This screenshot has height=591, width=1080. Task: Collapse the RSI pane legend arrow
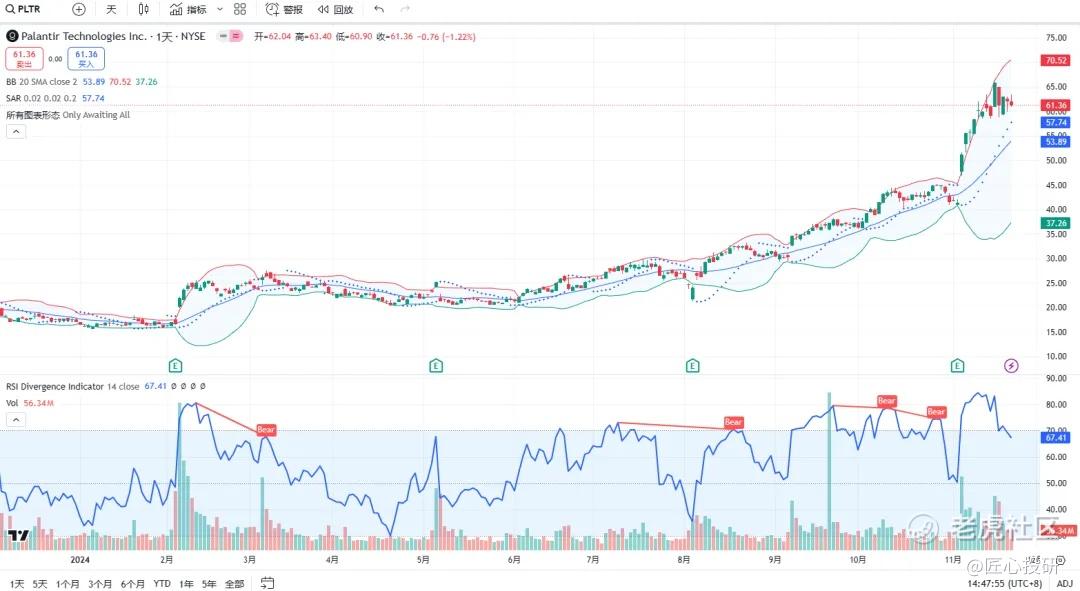click(16, 419)
